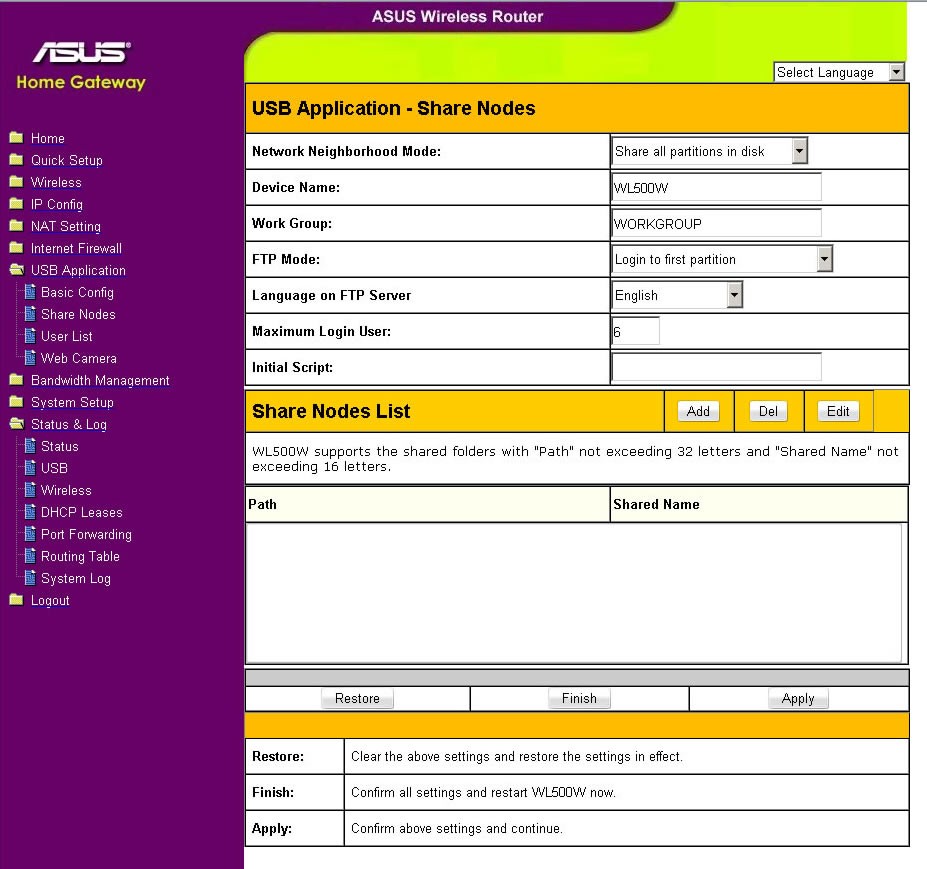
Task: Open the Wireless top-level menu
Action: click(56, 182)
